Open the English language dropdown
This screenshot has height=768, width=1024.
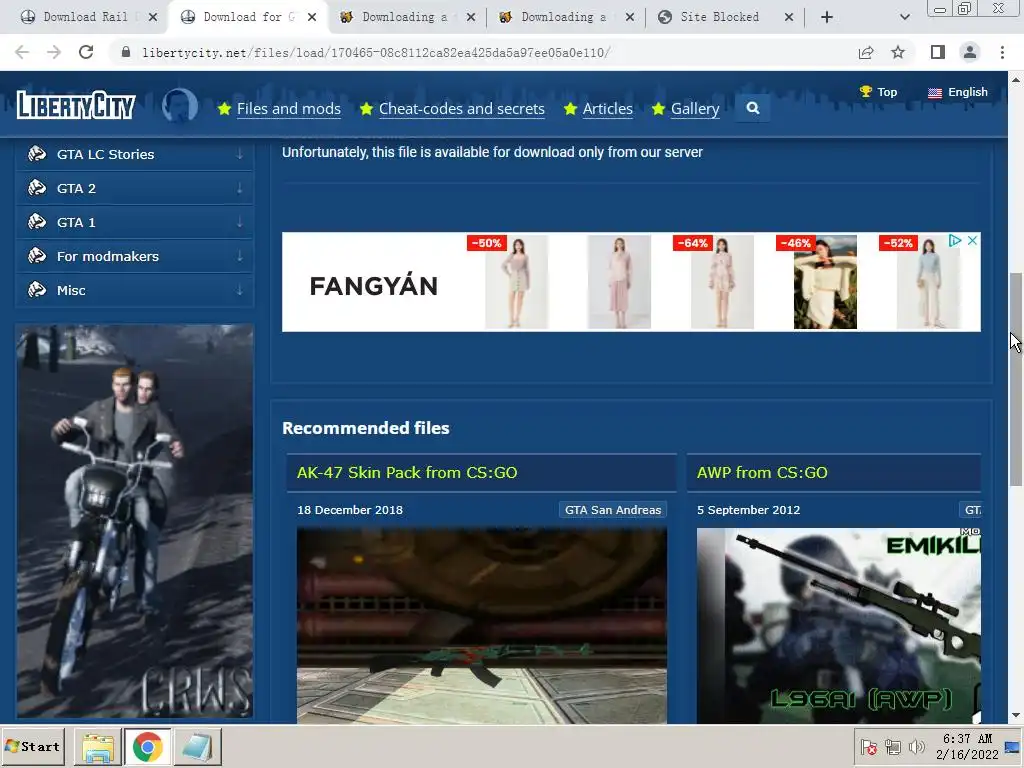[x=958, y=92]
